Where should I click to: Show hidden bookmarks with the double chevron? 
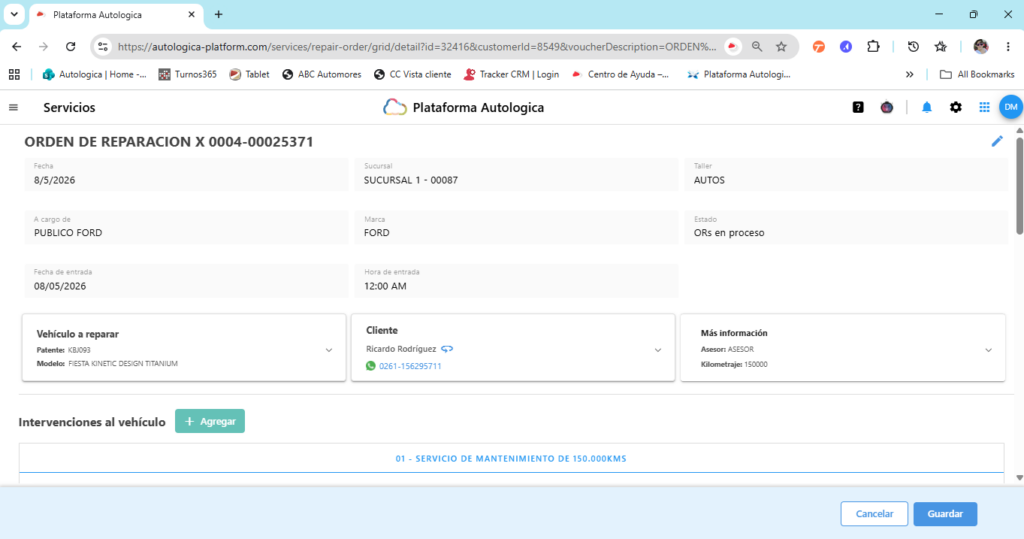(x=909, y=74)
